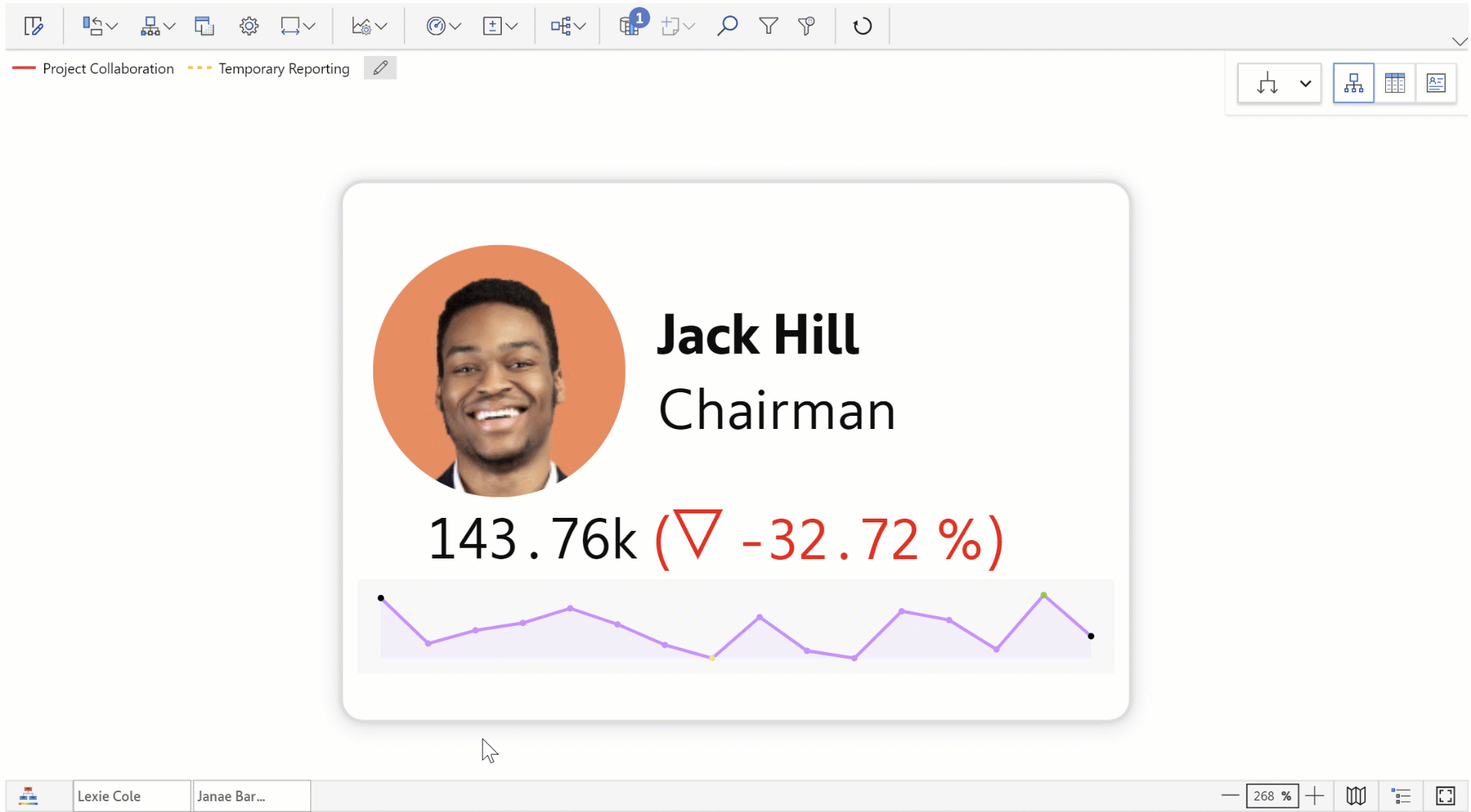Select the Janae Bar... tab

click(251, 796)
